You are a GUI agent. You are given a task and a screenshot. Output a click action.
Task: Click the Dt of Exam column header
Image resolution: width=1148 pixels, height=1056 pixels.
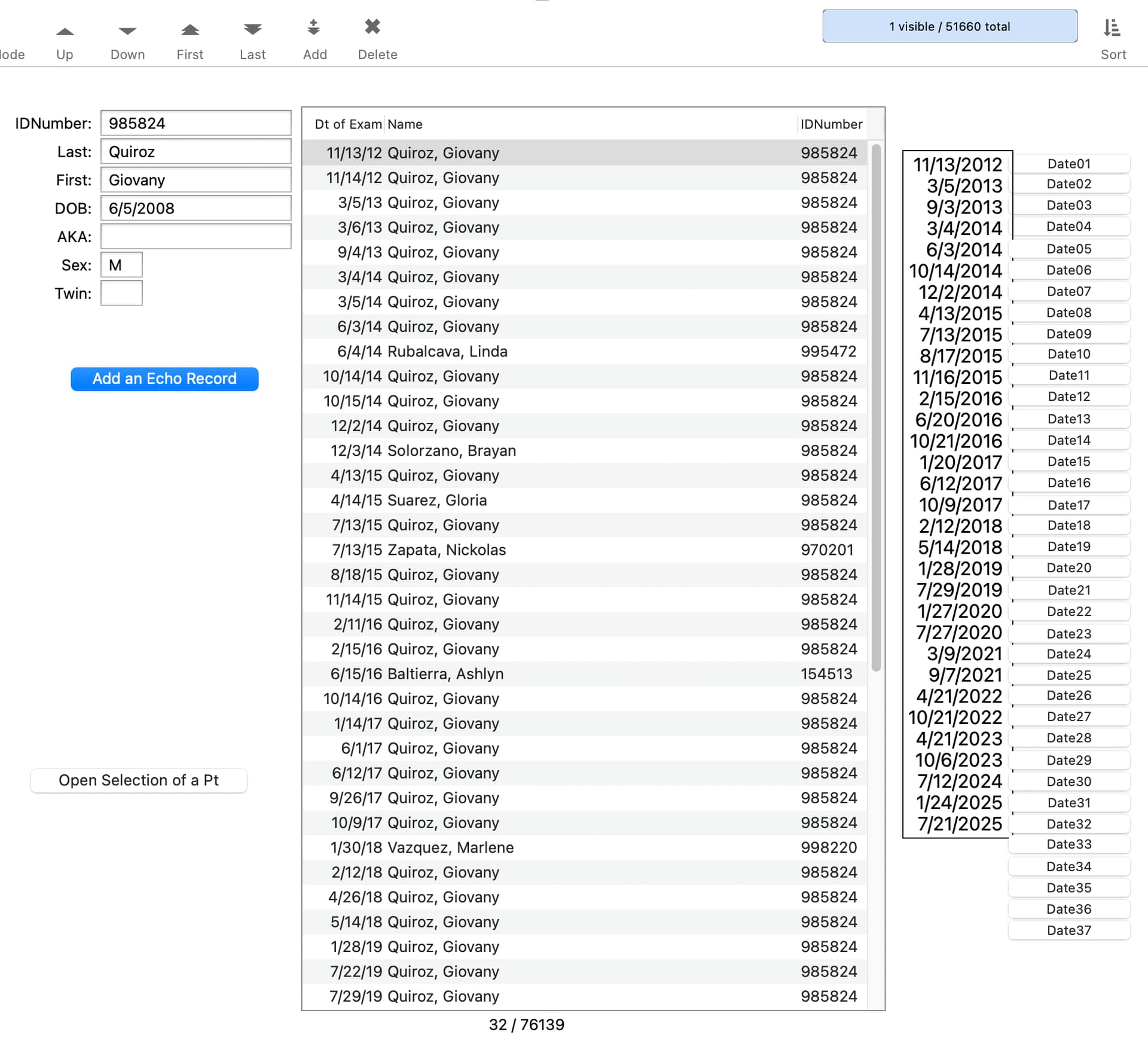click(347, 124)
